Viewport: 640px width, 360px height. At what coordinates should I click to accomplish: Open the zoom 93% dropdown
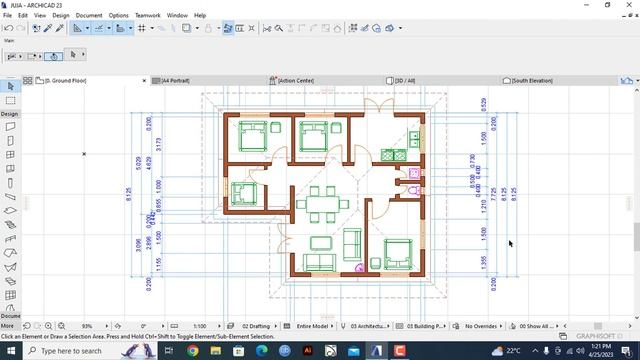click(107, 326)
